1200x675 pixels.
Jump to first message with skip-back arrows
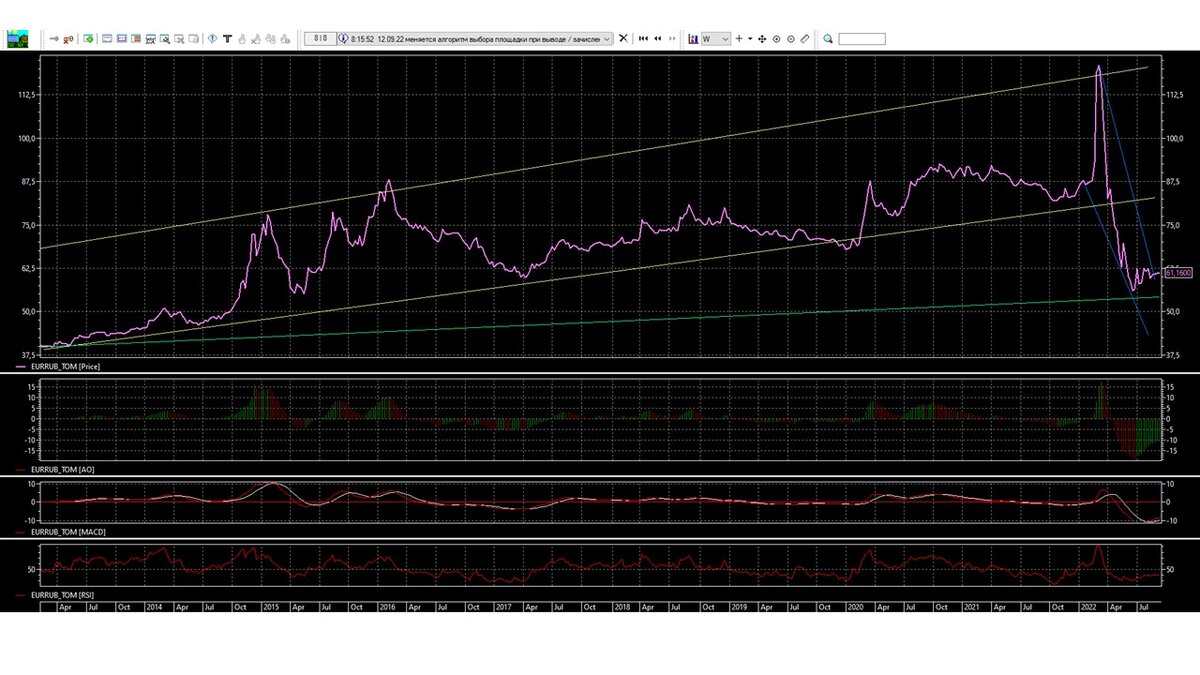click(643, 38)
